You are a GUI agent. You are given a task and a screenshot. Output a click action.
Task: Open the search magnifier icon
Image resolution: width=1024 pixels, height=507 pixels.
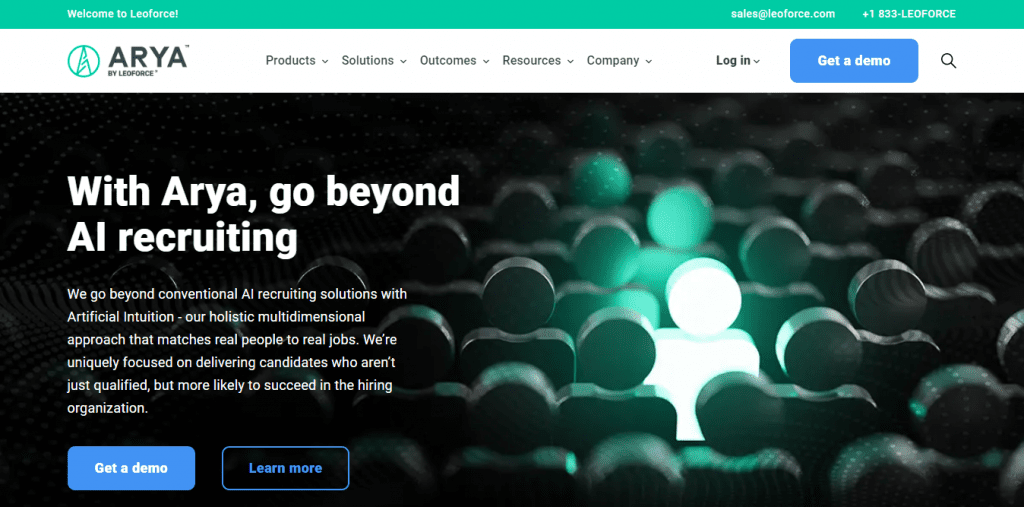[948, 61]
